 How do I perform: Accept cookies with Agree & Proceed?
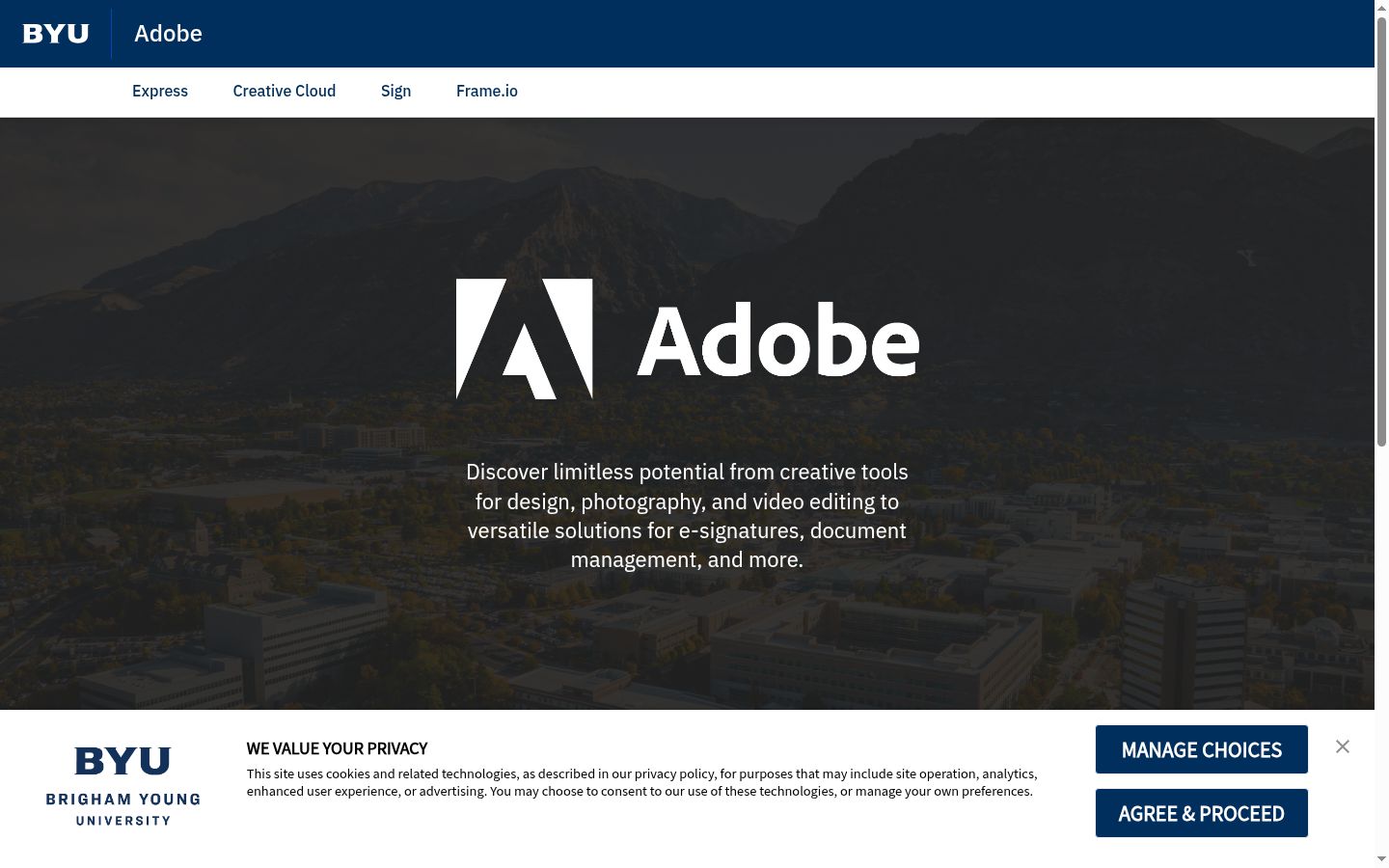tap(1202, 813)
